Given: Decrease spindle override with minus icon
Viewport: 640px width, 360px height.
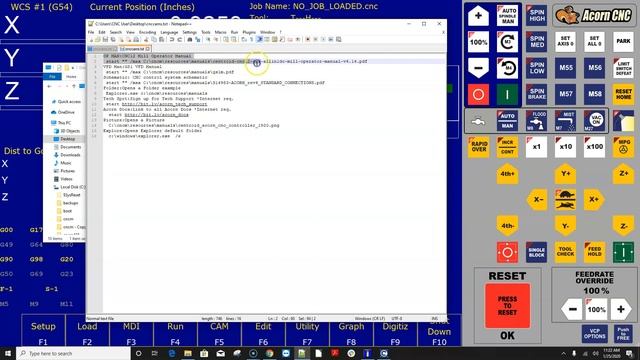Looking at the screenshot, I should (478, 68).
